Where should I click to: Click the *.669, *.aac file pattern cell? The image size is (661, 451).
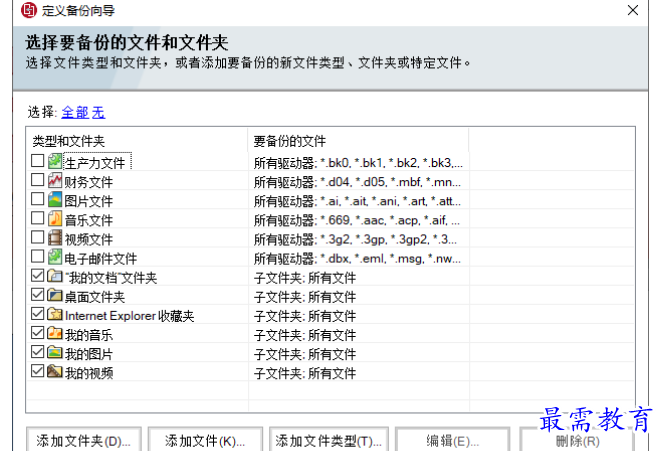[357, 220]
